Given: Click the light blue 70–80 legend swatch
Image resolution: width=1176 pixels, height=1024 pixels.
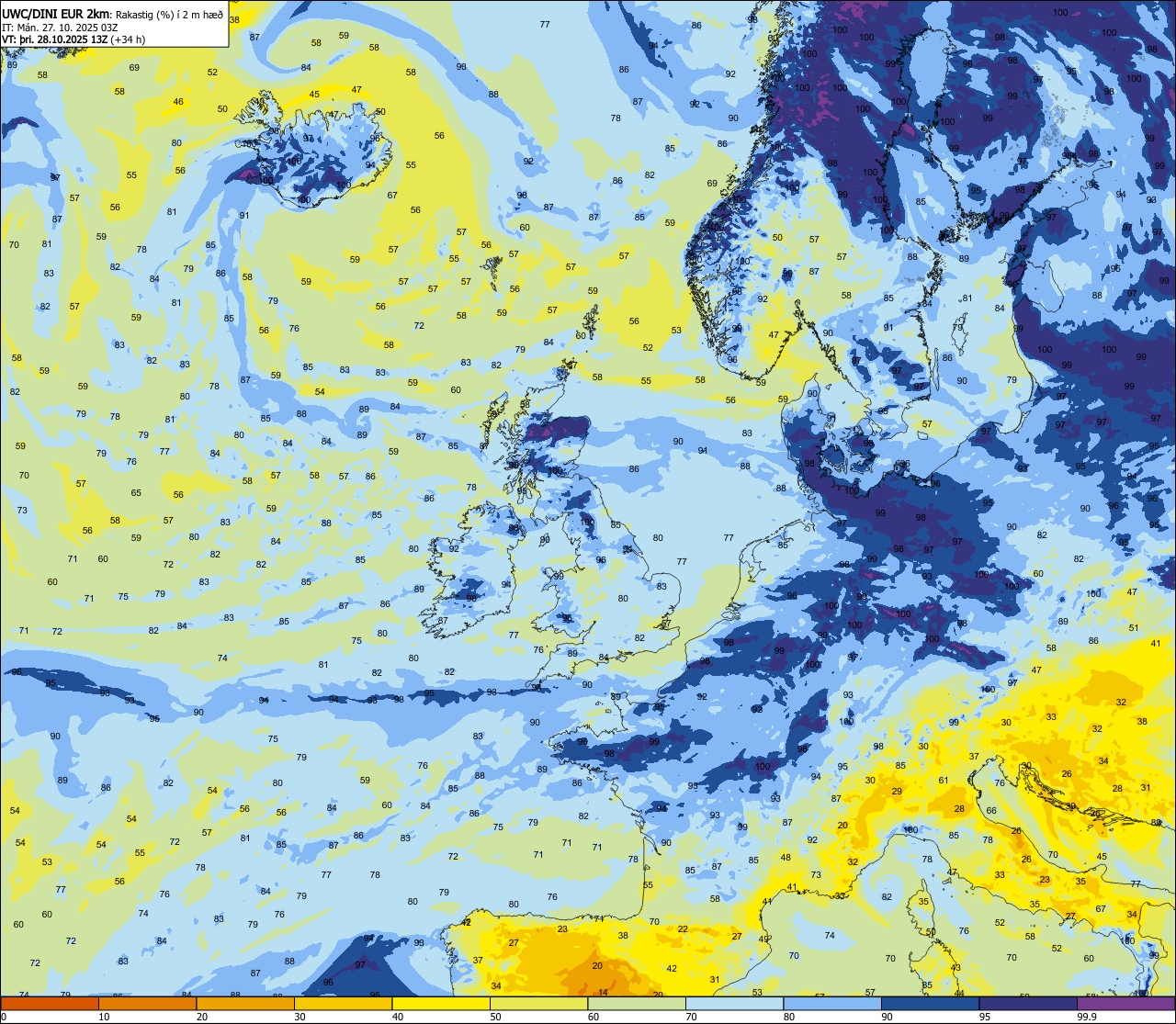Looking at the screenshot, I should [x=734, y=1003].
